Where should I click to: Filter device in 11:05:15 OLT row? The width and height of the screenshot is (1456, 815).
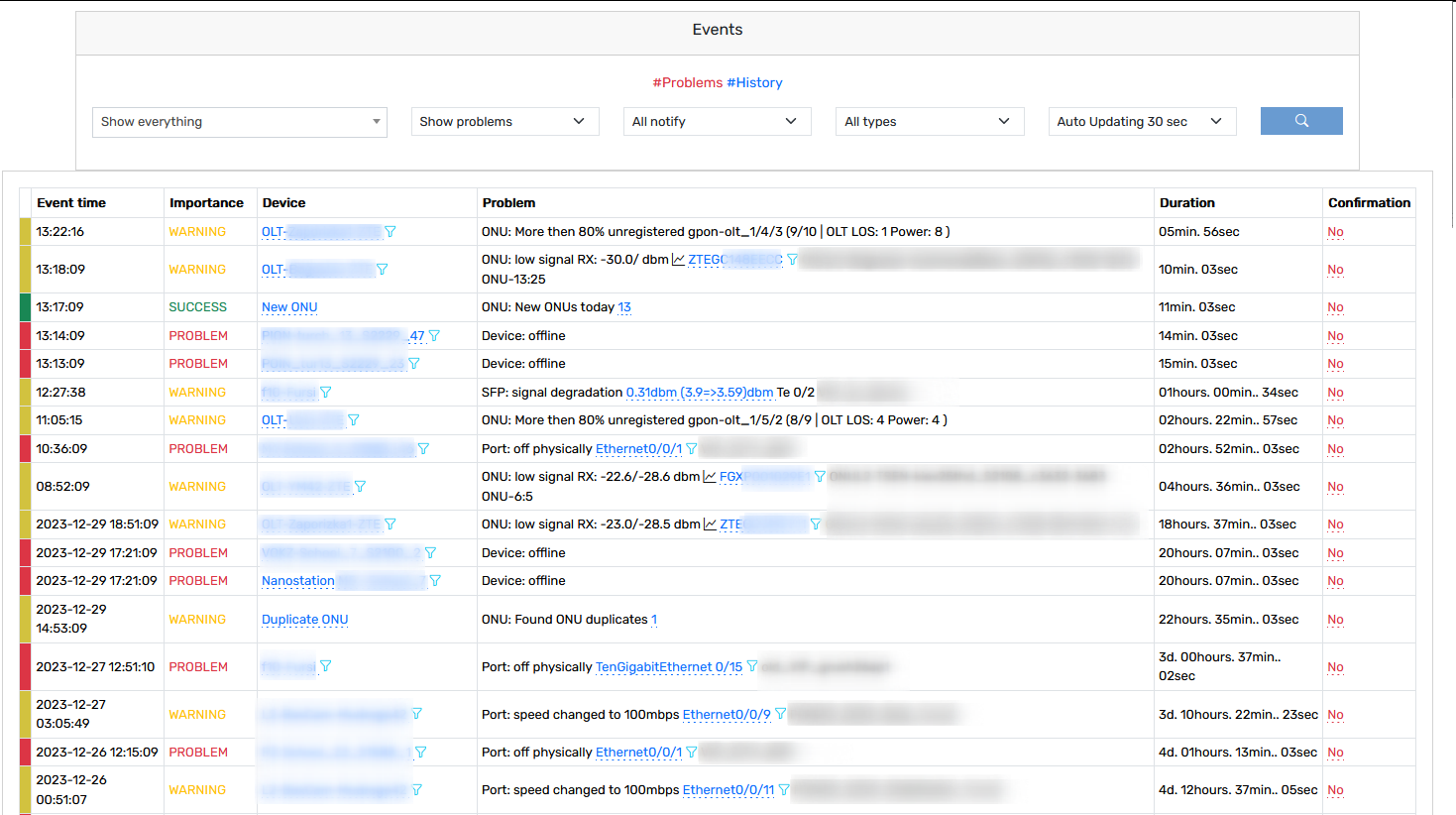coord(354,420)
